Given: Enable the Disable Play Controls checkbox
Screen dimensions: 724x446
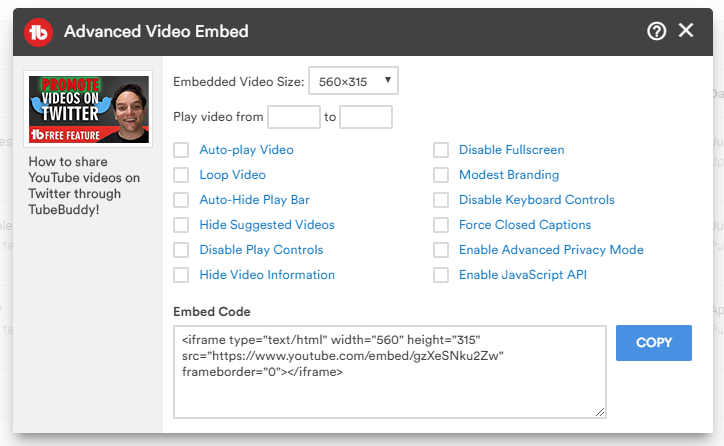Looking at the screenshot, I should pyautogui.click(x=181, y=250).
